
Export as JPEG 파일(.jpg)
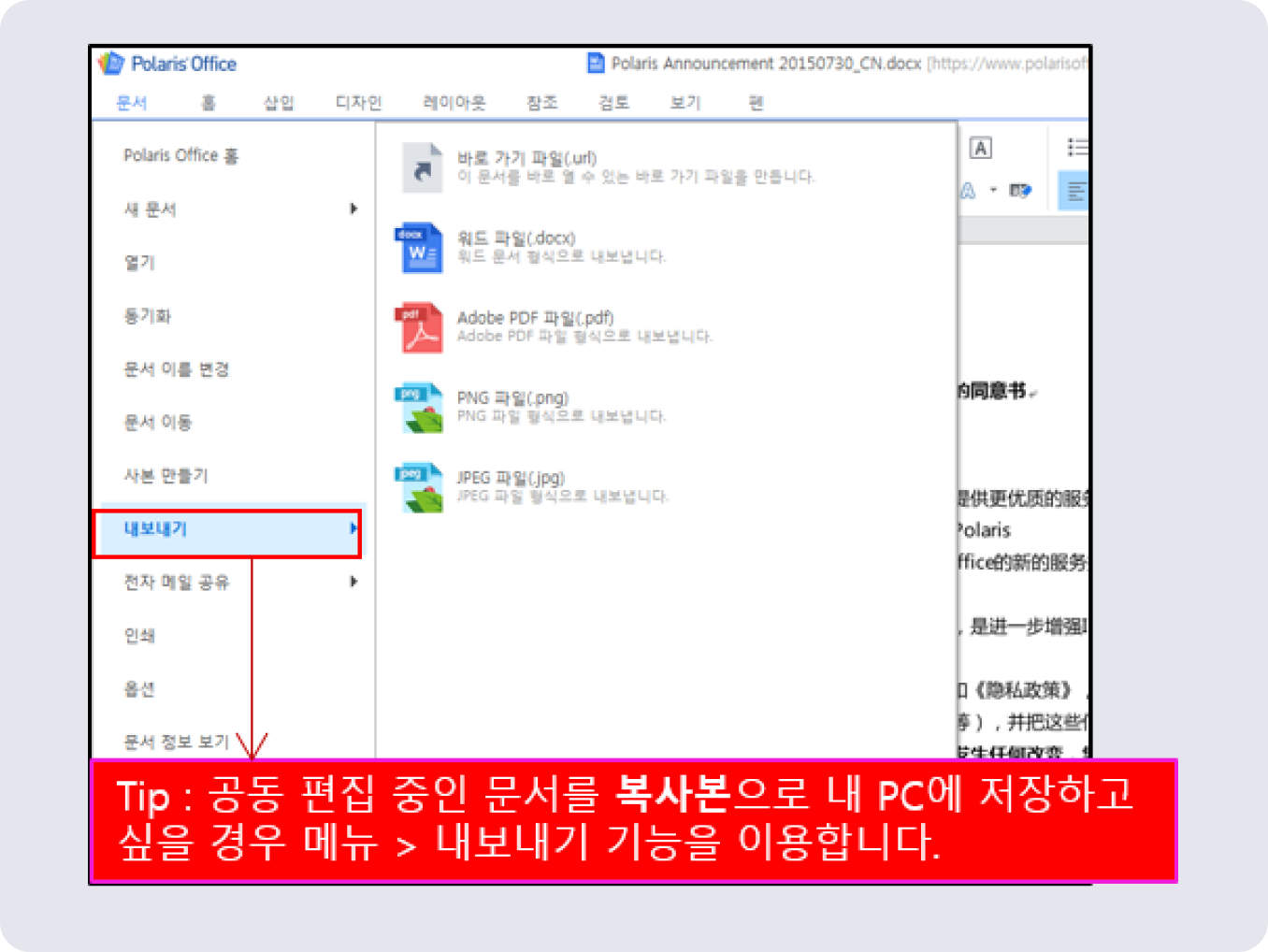[x=511, y=478]
